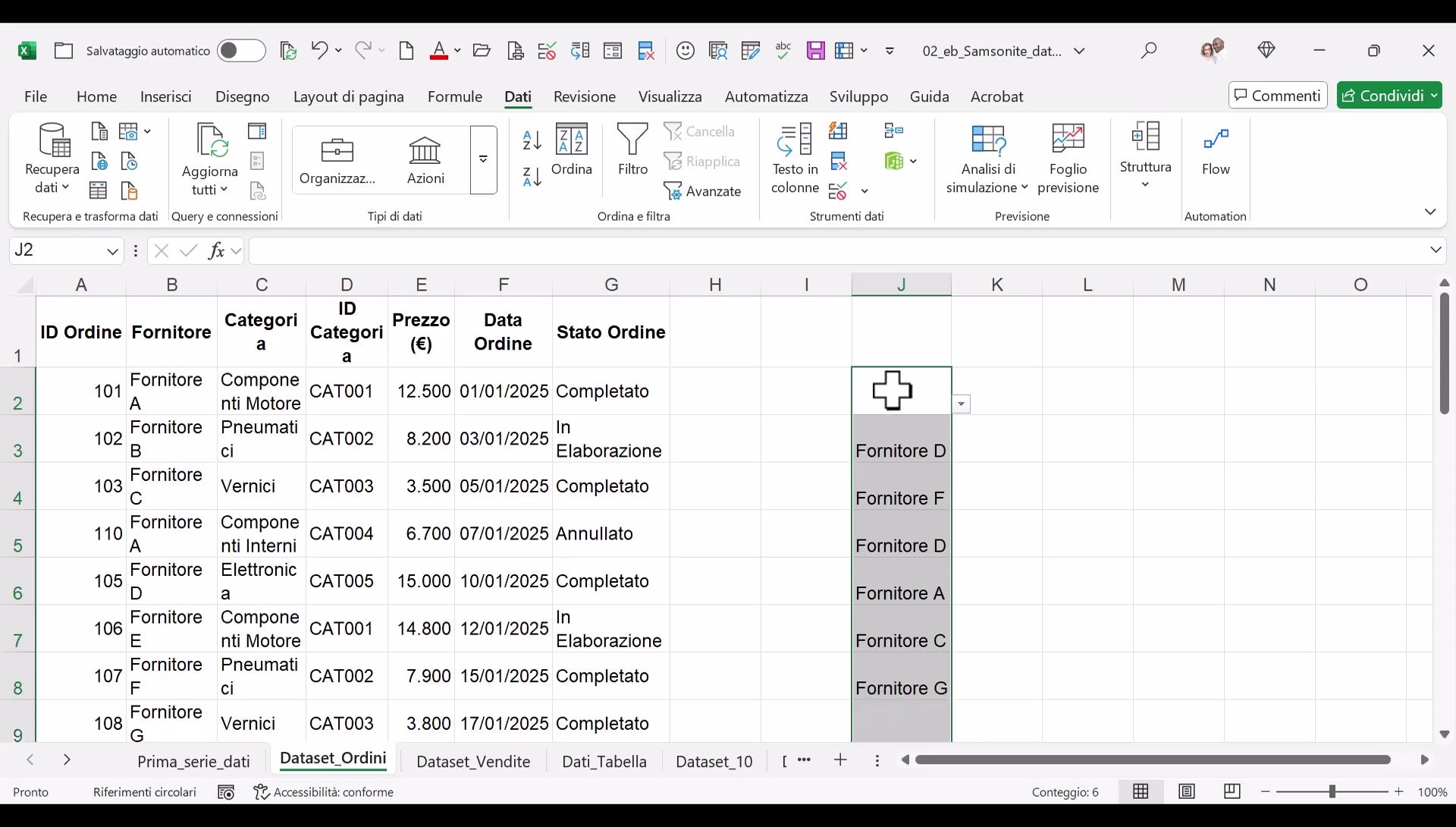
Task: Switch to the Revisione tab
Action: point(585,96)
